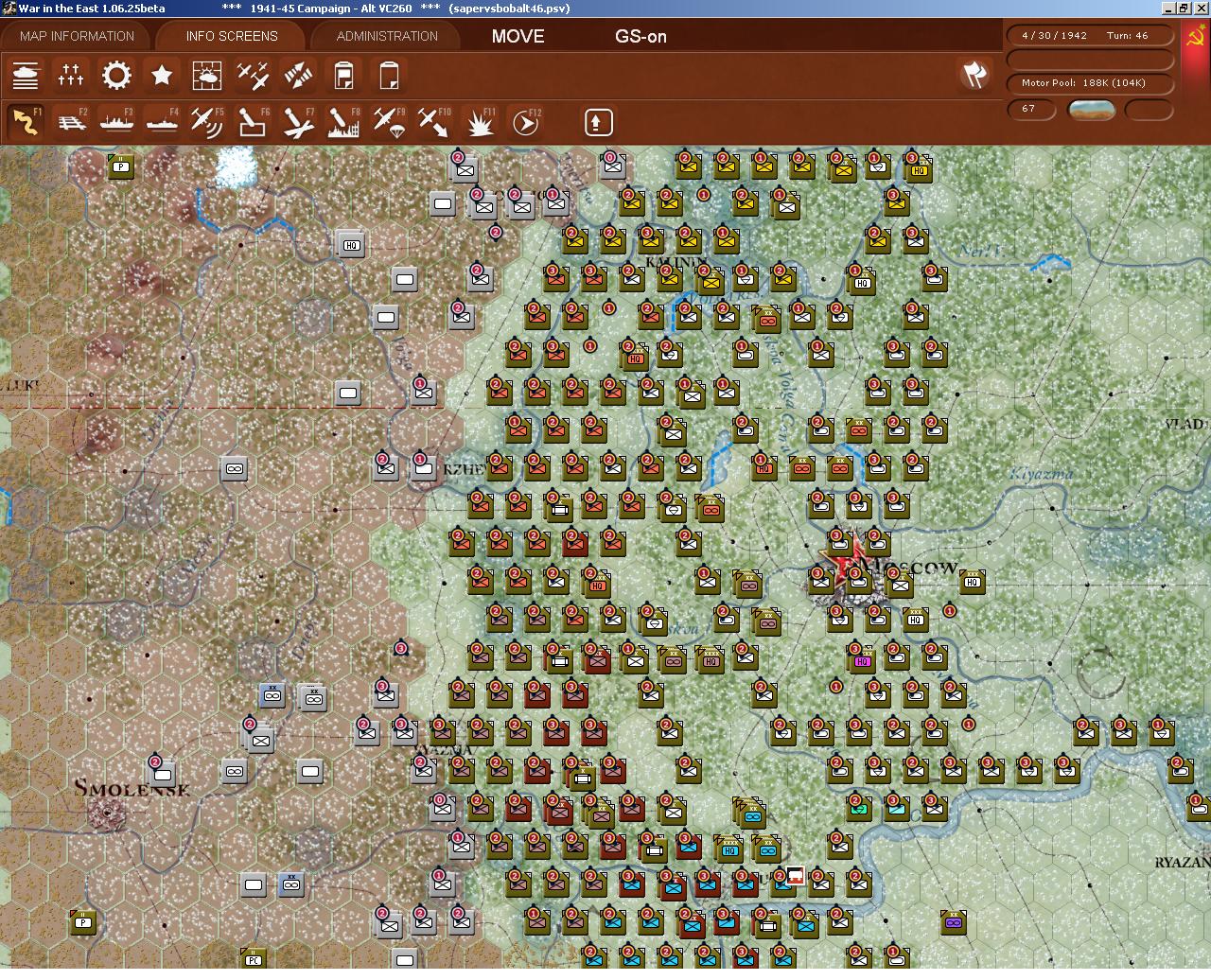Click the Soviet hammer and sickle emblem

1194,36
